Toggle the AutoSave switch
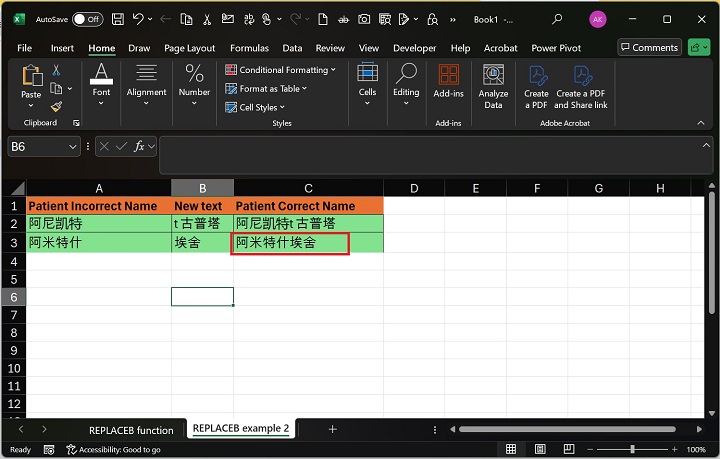 pos(87,19)
